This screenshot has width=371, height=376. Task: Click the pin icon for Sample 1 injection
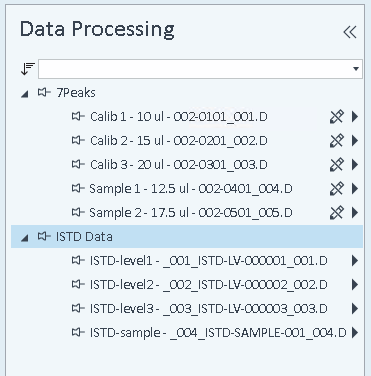(336, 189)
